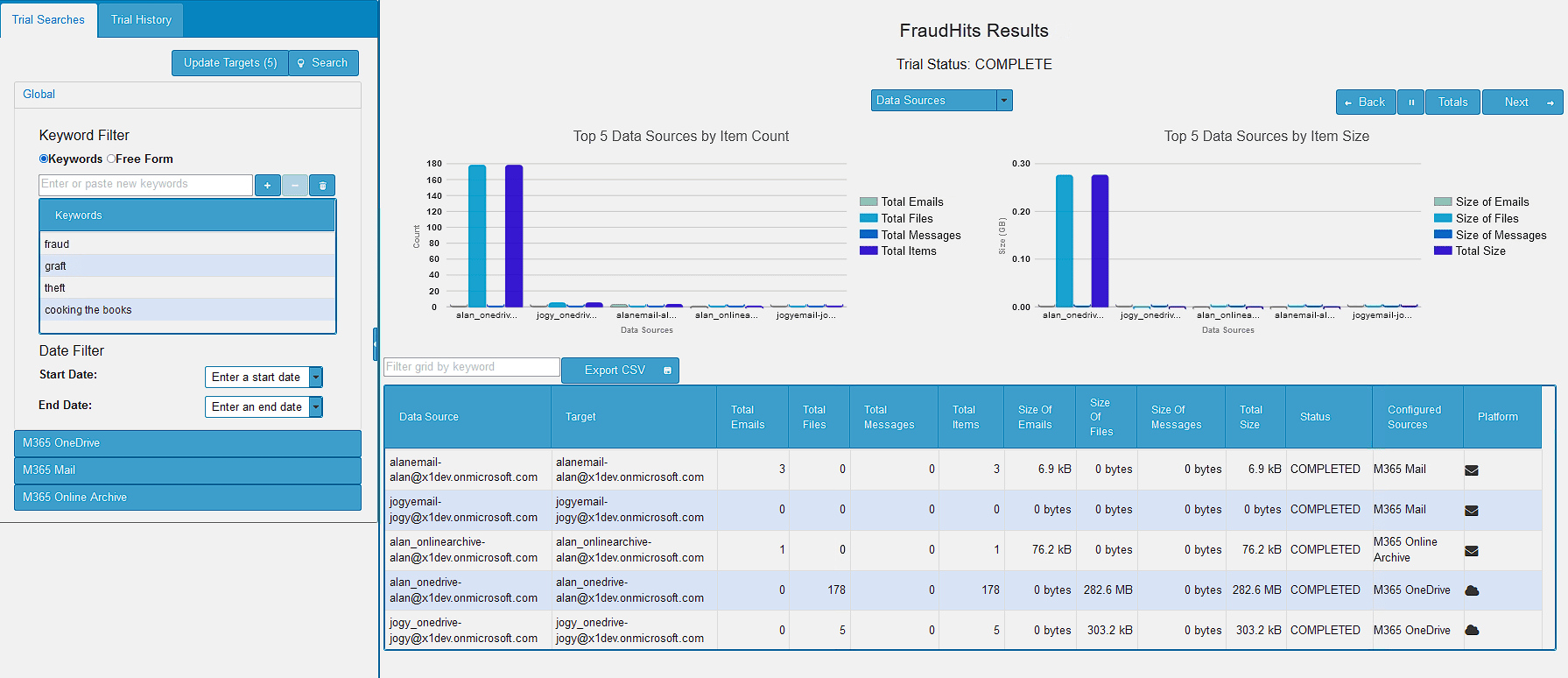The width and height of the screenshot is (1568, 678).
Task: Select the Free Form radio option
Action: point(111,159)
